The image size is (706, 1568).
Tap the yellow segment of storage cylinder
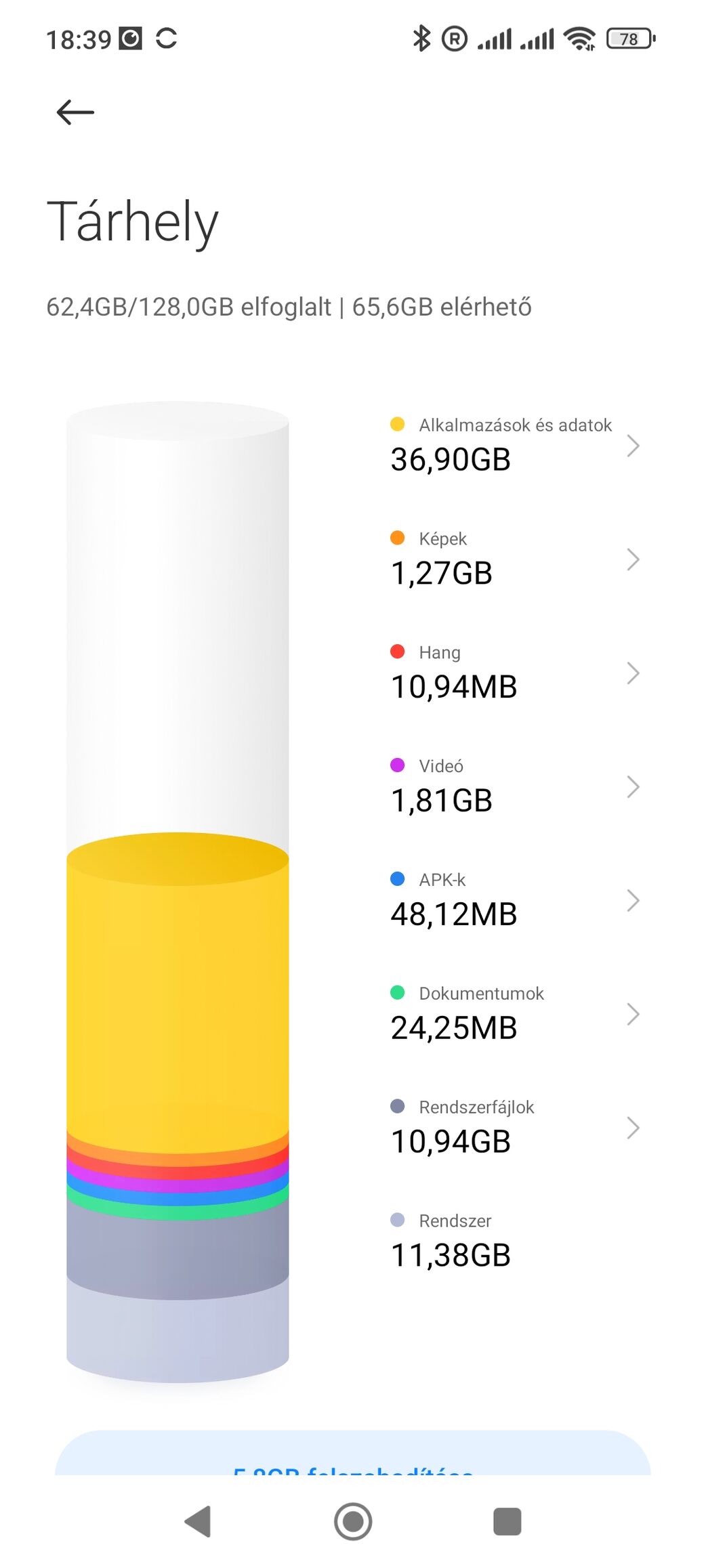pyautogui.click(x=178, y=996)
